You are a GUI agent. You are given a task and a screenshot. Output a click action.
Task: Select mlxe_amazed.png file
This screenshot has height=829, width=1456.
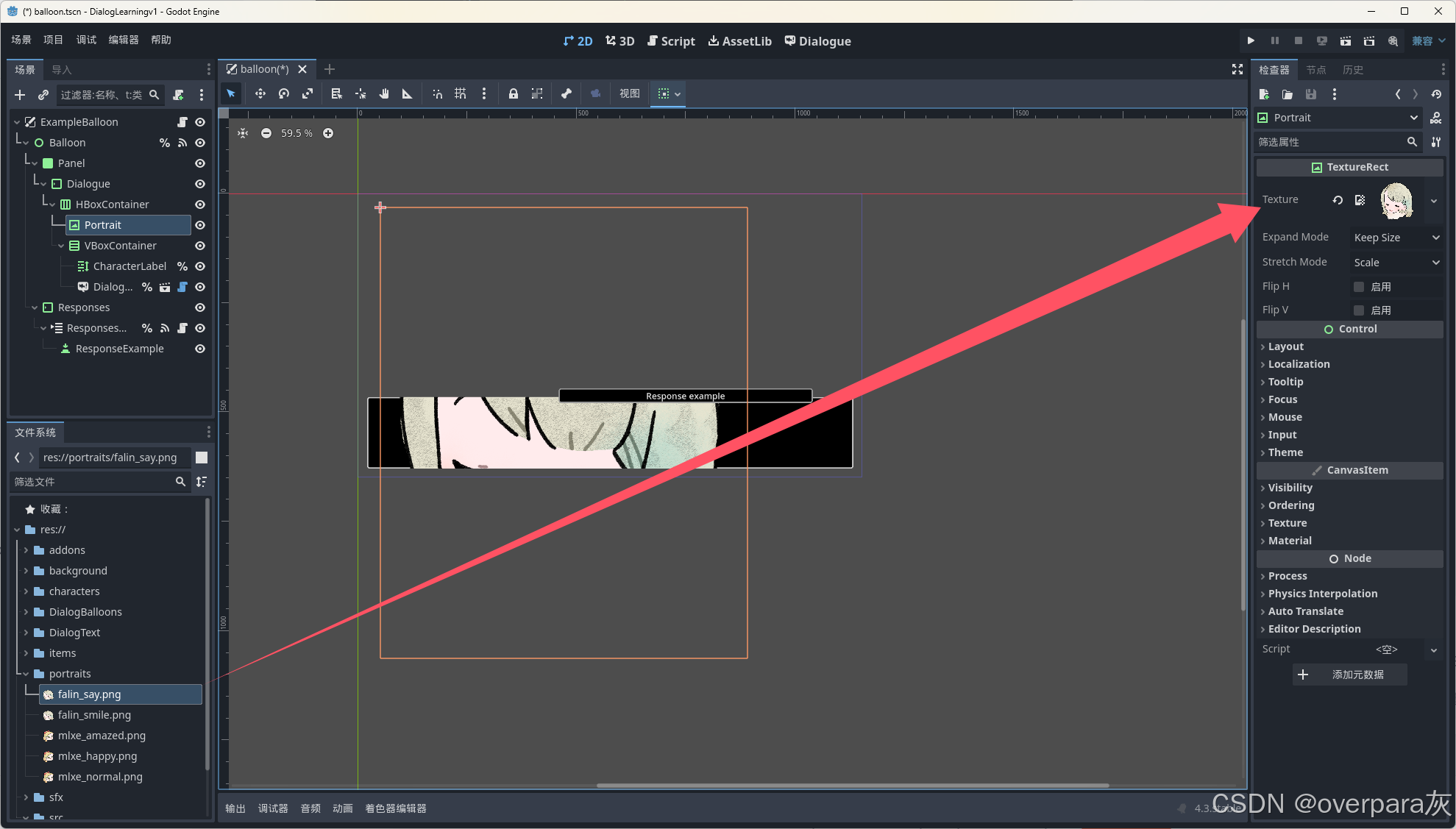pyautogui.click(x=102, y=736)
